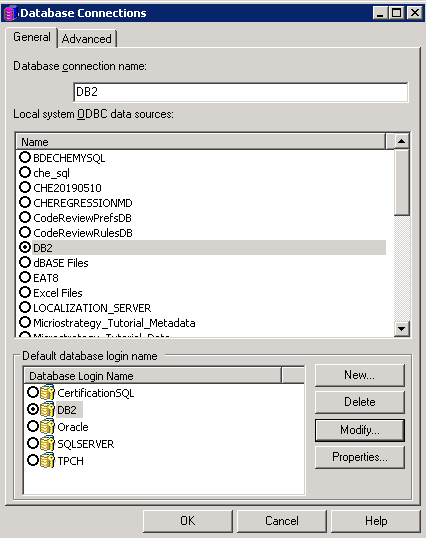Click the DB2 login key icon
Screen dimensions: 426x538
tap(47, 409)
